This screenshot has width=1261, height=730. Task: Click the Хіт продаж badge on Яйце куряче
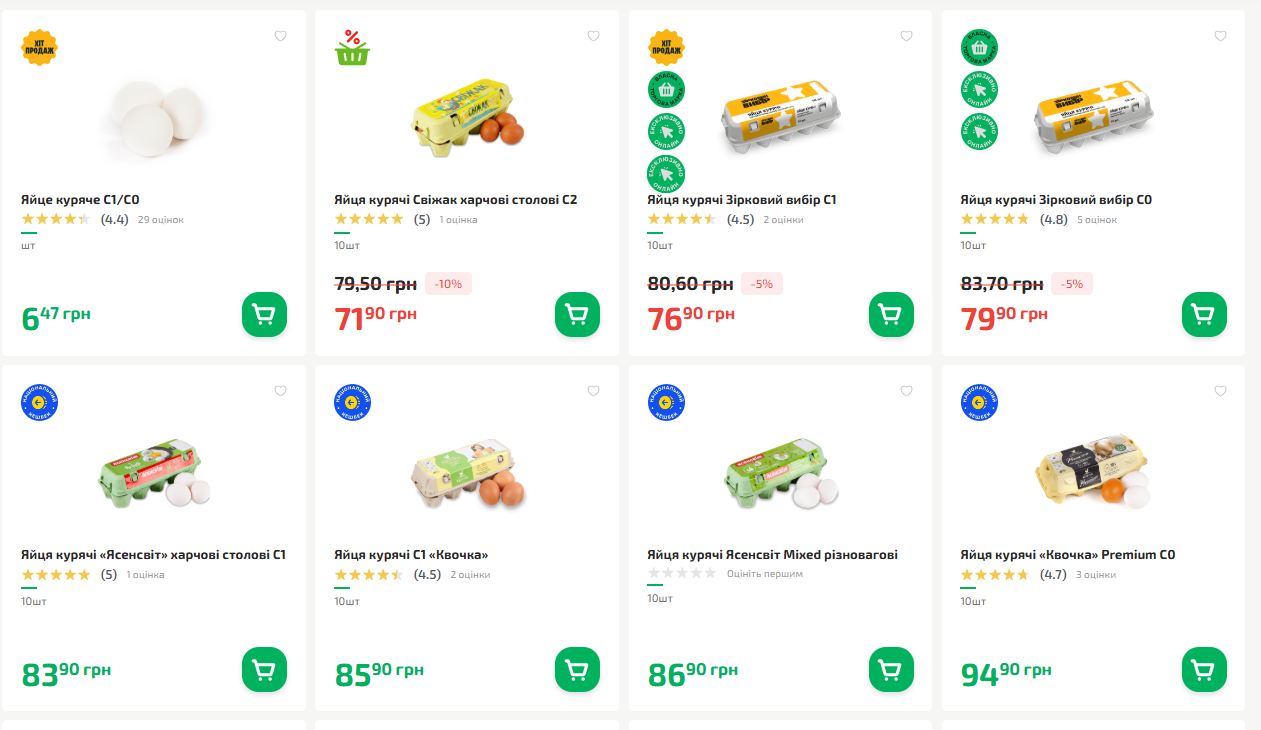click(x=40, y=47)
